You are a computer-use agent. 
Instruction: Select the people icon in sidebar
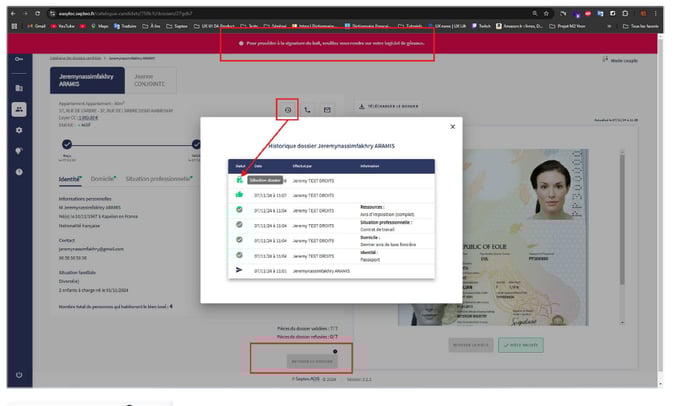(x=19, y=109)
